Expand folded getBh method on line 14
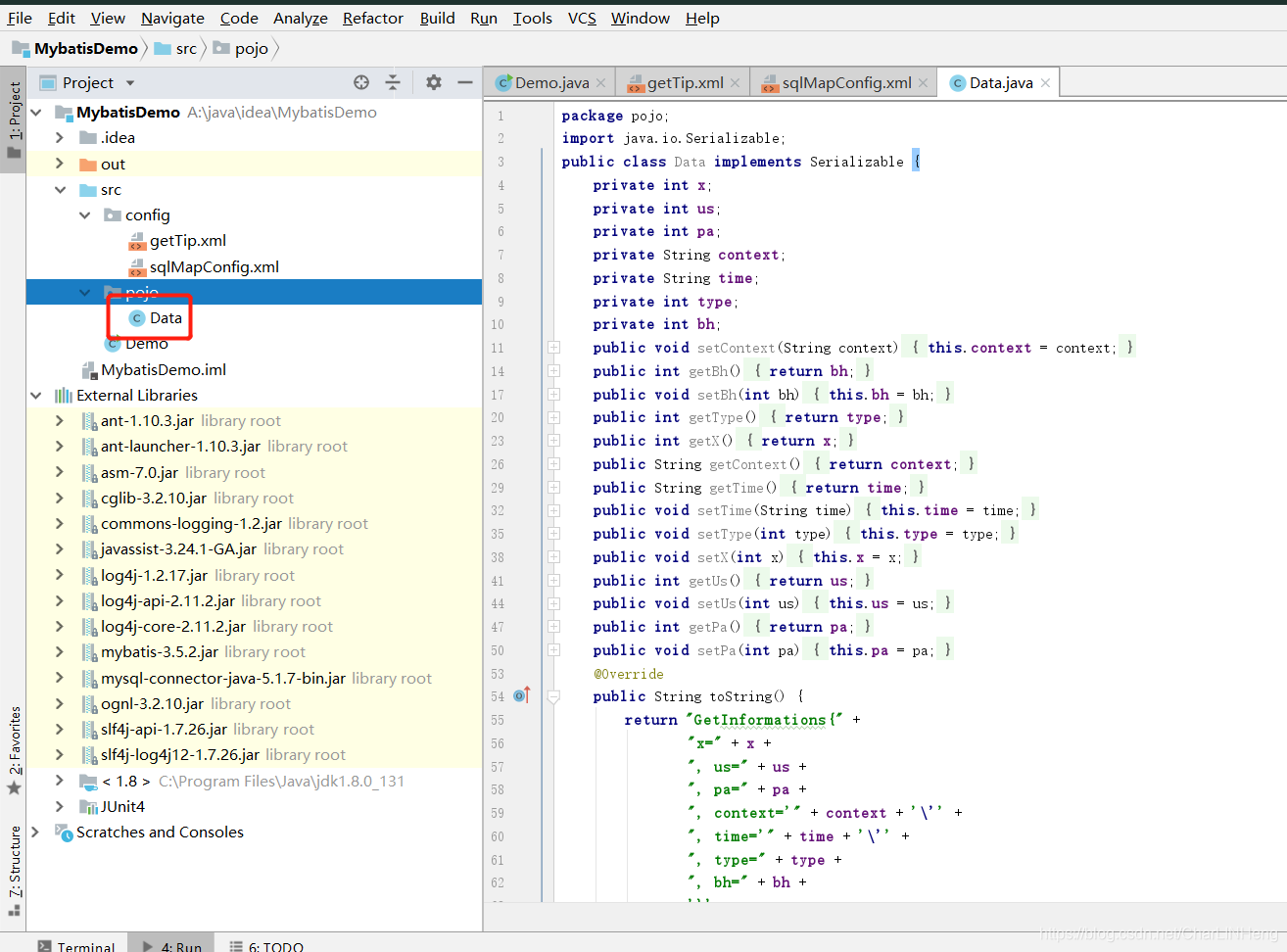This screenshot has width=1287, height=952. 553,371
